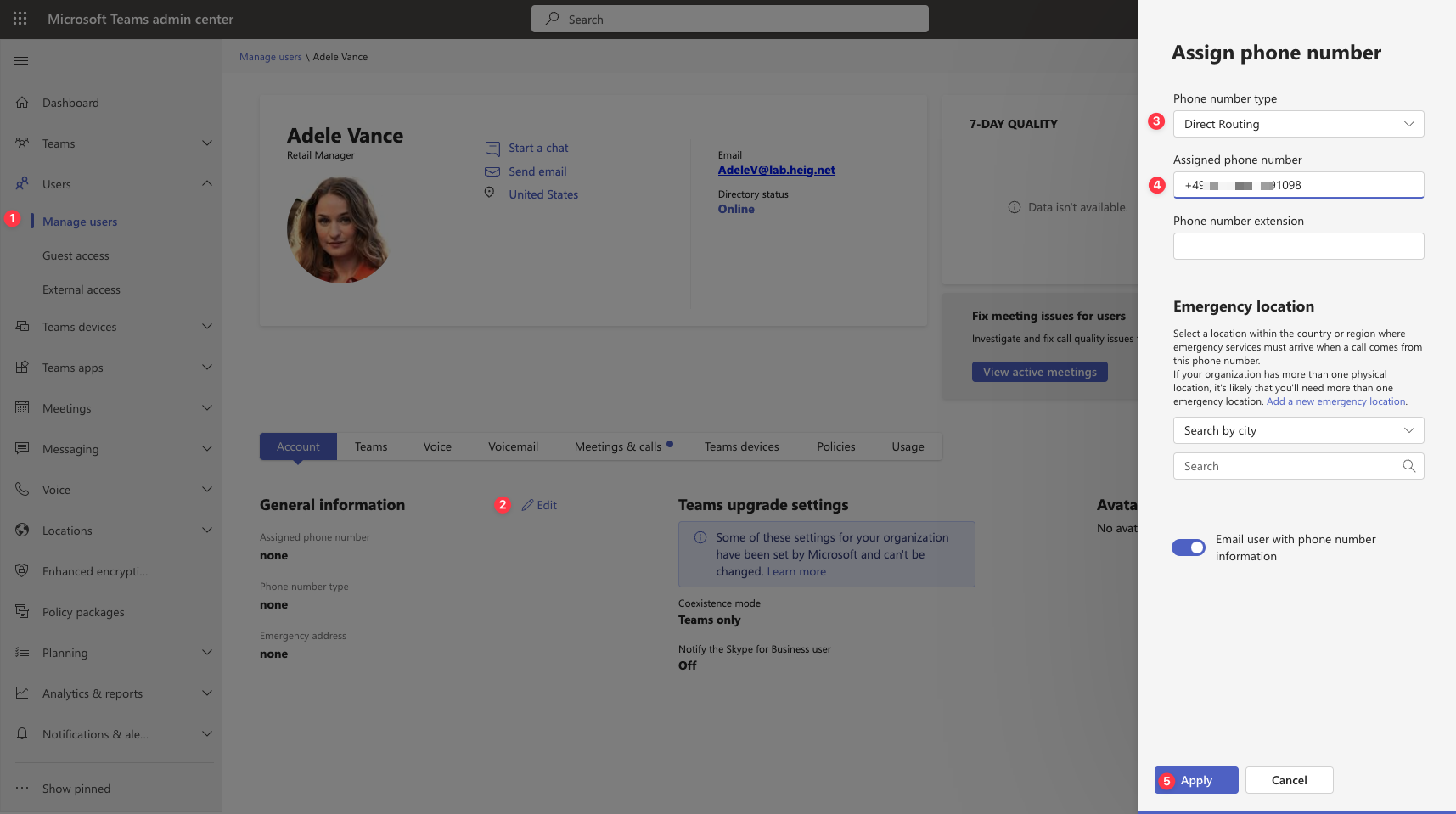This screenshot has height=814, width=1456.
Task: Click the Messaging chat icon
Action: pyautogui.click(x=22, y=448)
